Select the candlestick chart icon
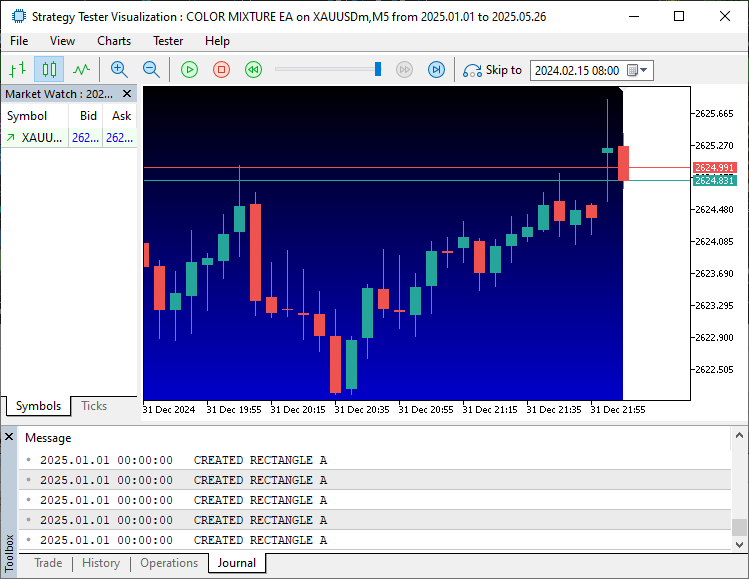The height and width of the screenshot is (579, 749). tap(49, 70)
